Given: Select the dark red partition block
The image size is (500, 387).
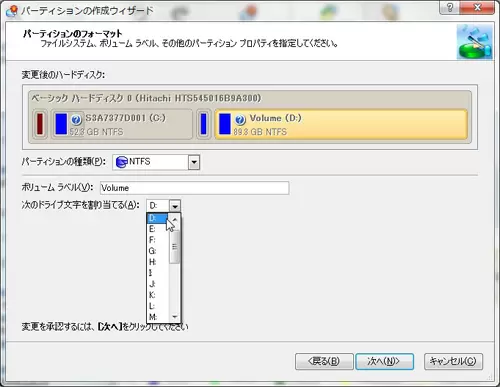Looking at the screenshot, I should tap(40, 124).
